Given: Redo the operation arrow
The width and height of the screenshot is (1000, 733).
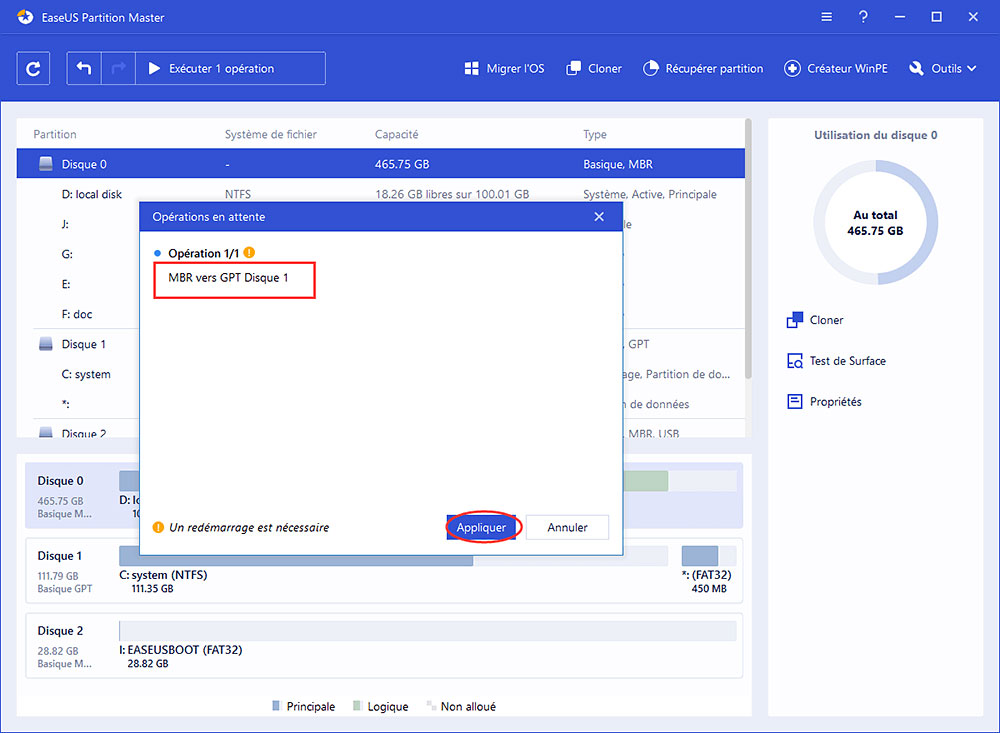Looking at the screenshot, I should tap(119, 68).
